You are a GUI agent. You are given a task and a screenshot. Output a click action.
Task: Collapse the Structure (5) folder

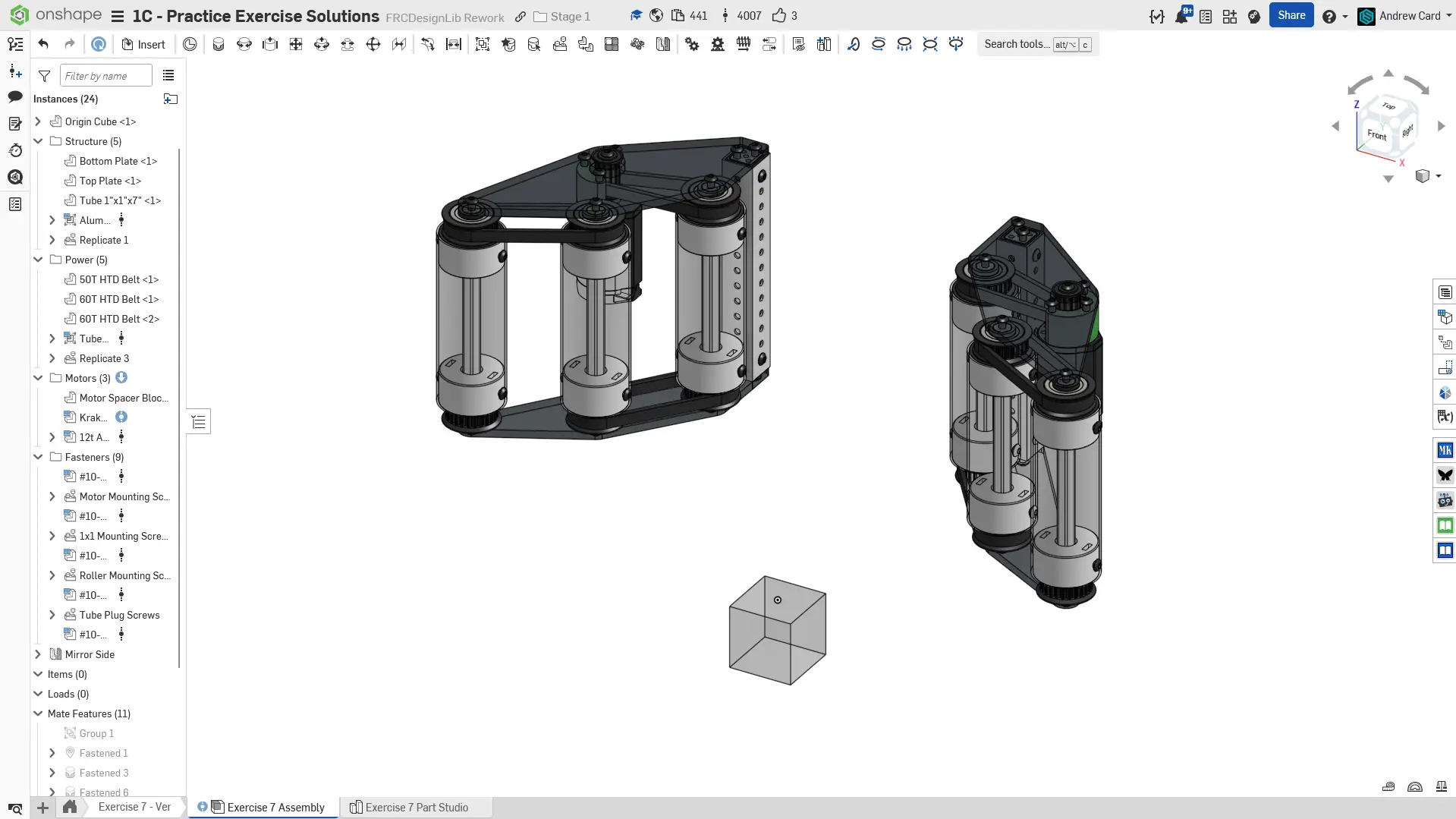point(38,141)
